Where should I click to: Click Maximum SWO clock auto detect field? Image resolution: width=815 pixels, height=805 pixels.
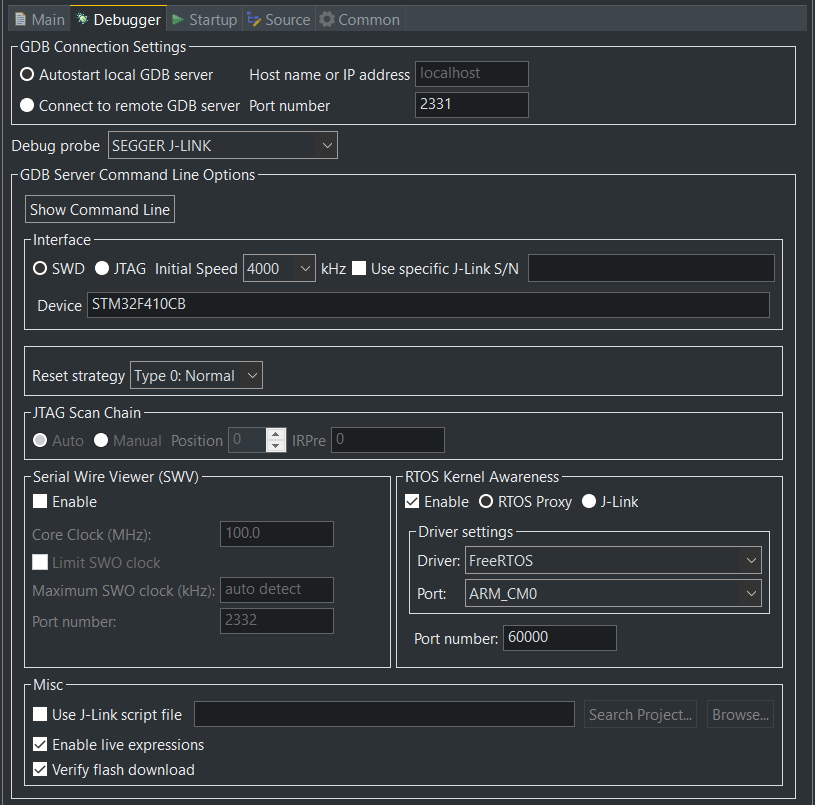tap(277, 590)
